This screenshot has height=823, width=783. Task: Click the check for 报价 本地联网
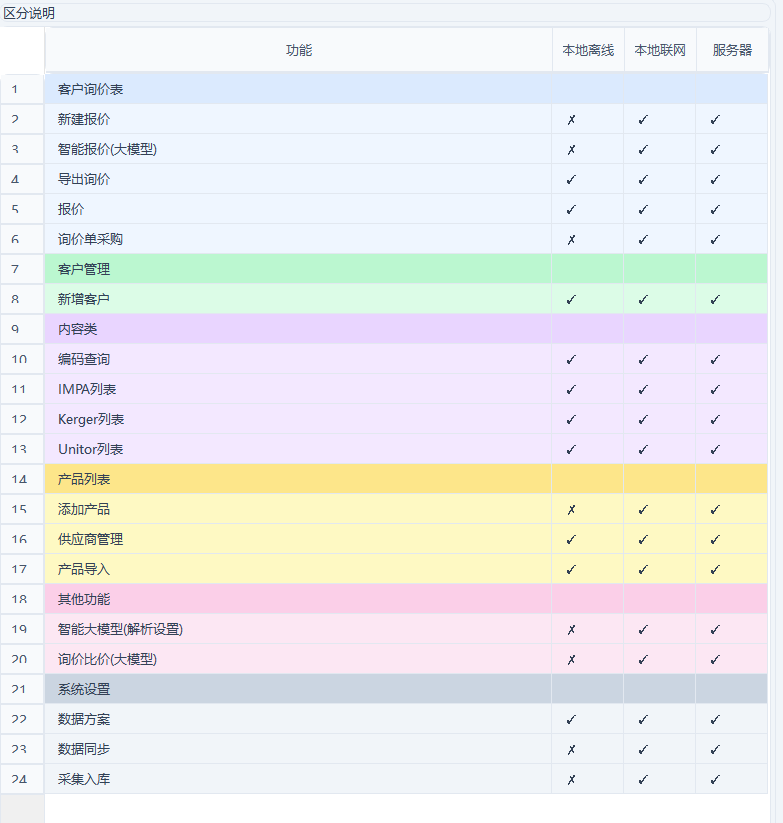click(x=643, y=209)
